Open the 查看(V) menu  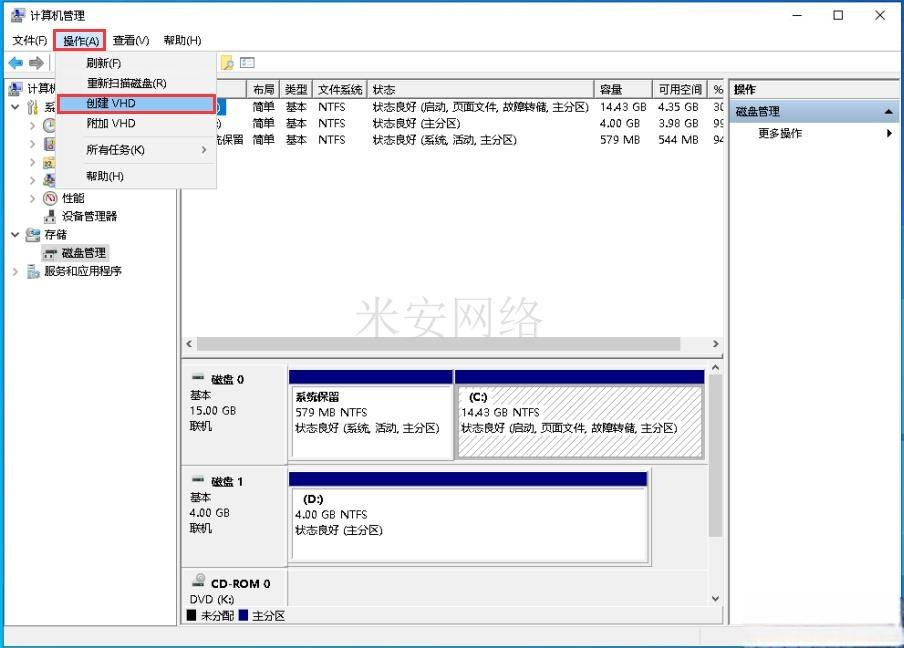click(131, 40)
